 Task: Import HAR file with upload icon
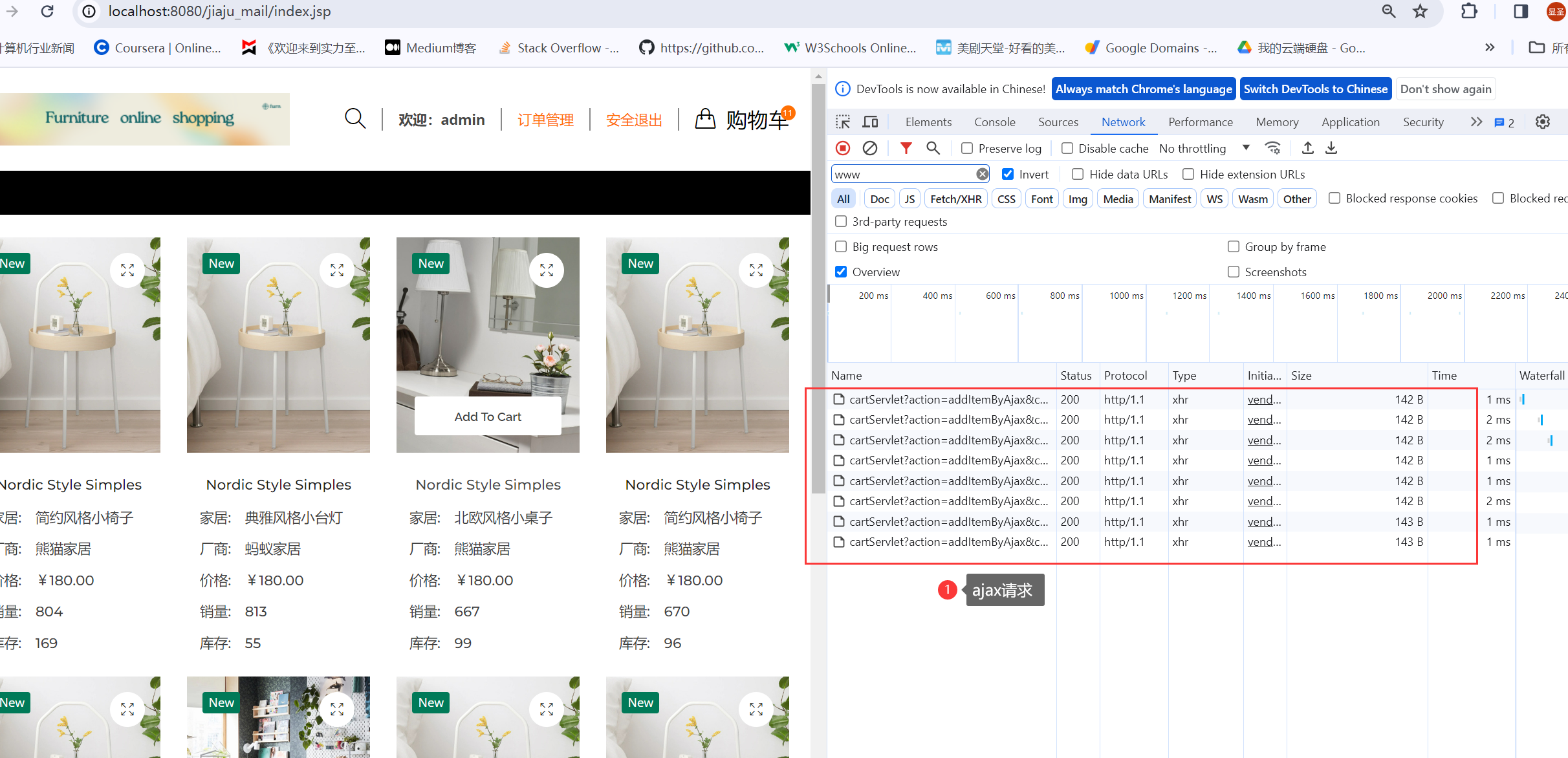[1307, 148]
